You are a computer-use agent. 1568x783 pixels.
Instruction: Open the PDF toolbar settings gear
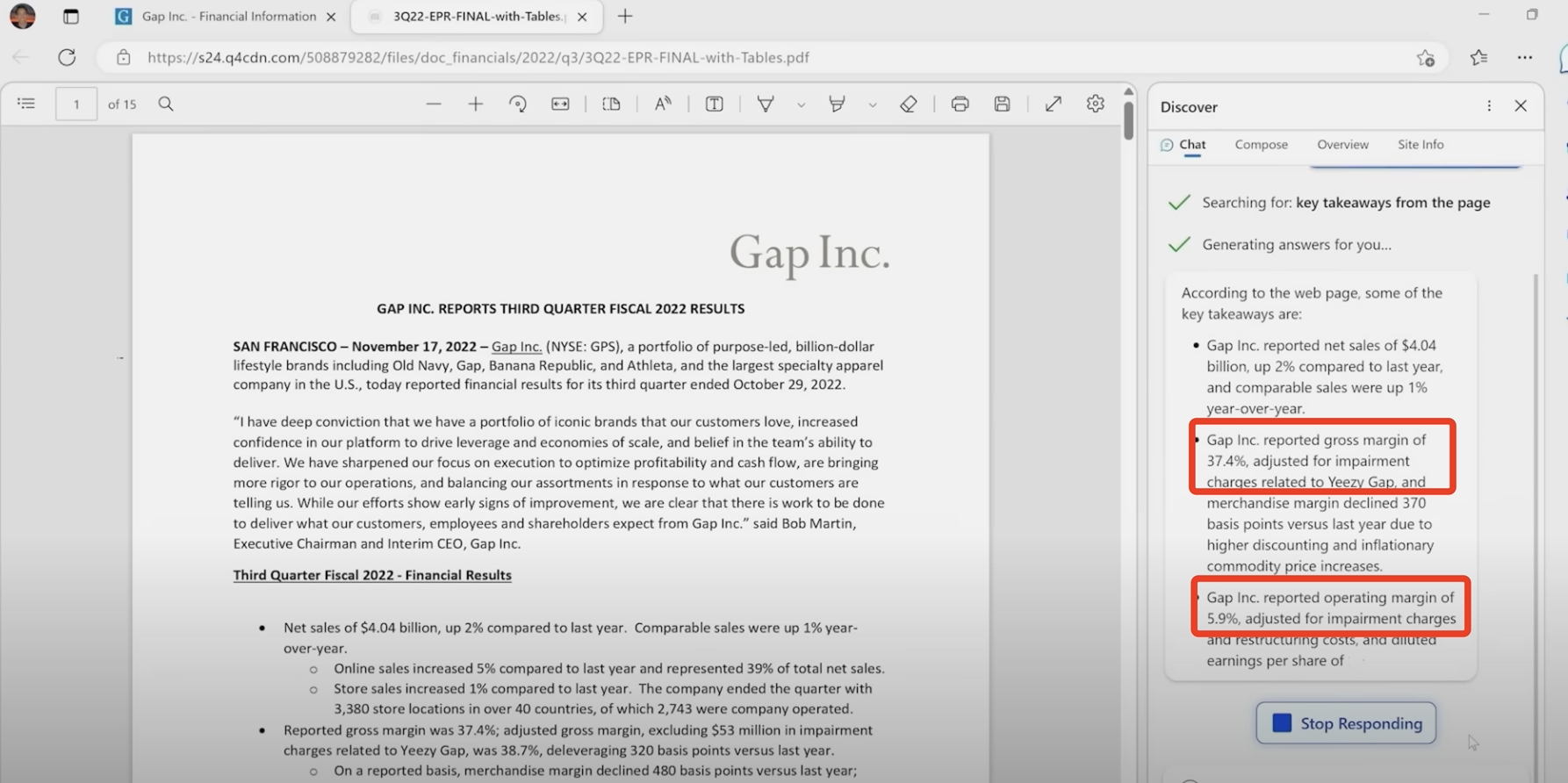(x=1096, y=104)
